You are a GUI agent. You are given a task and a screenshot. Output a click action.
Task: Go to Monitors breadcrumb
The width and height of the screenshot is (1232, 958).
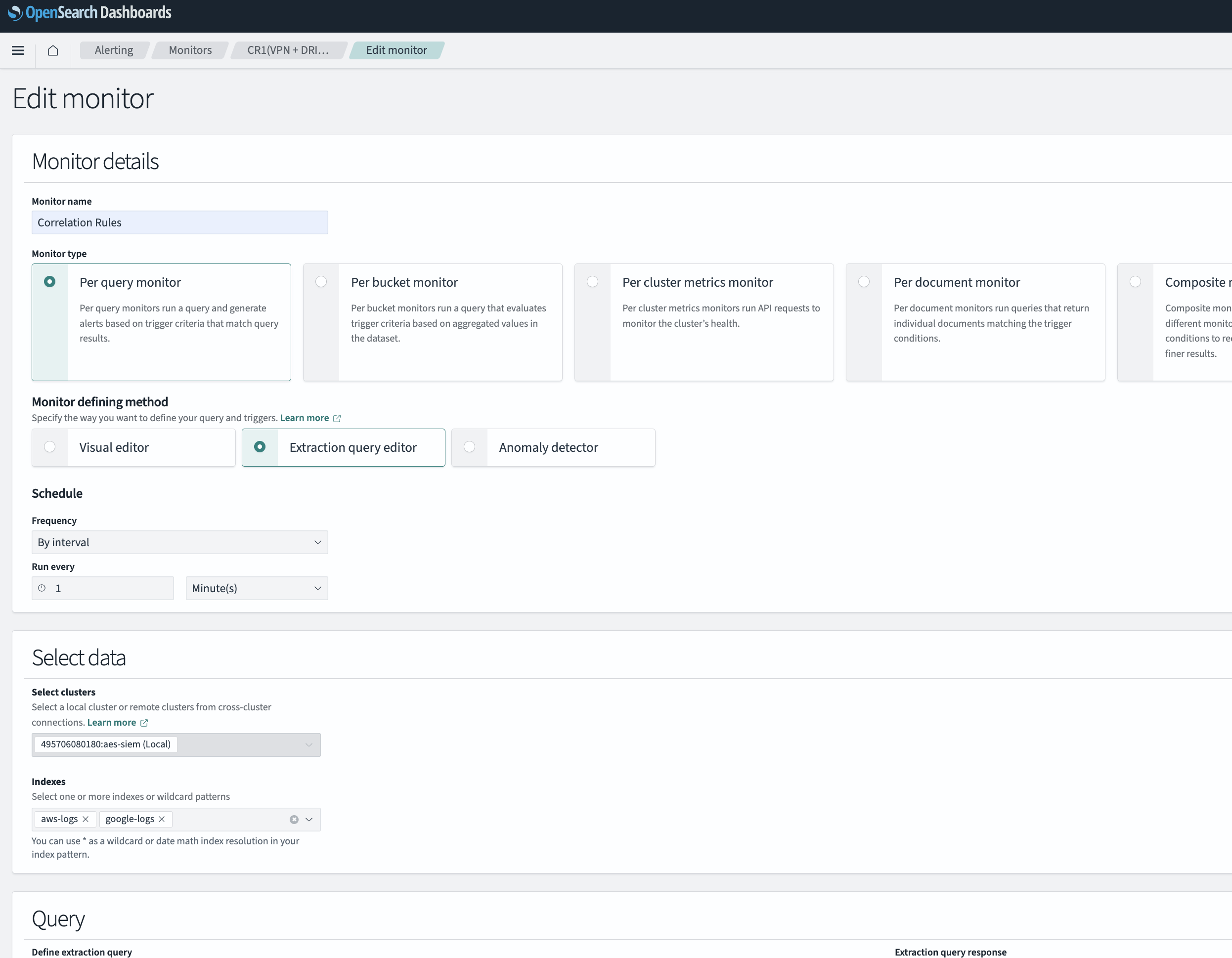point(190,50)
